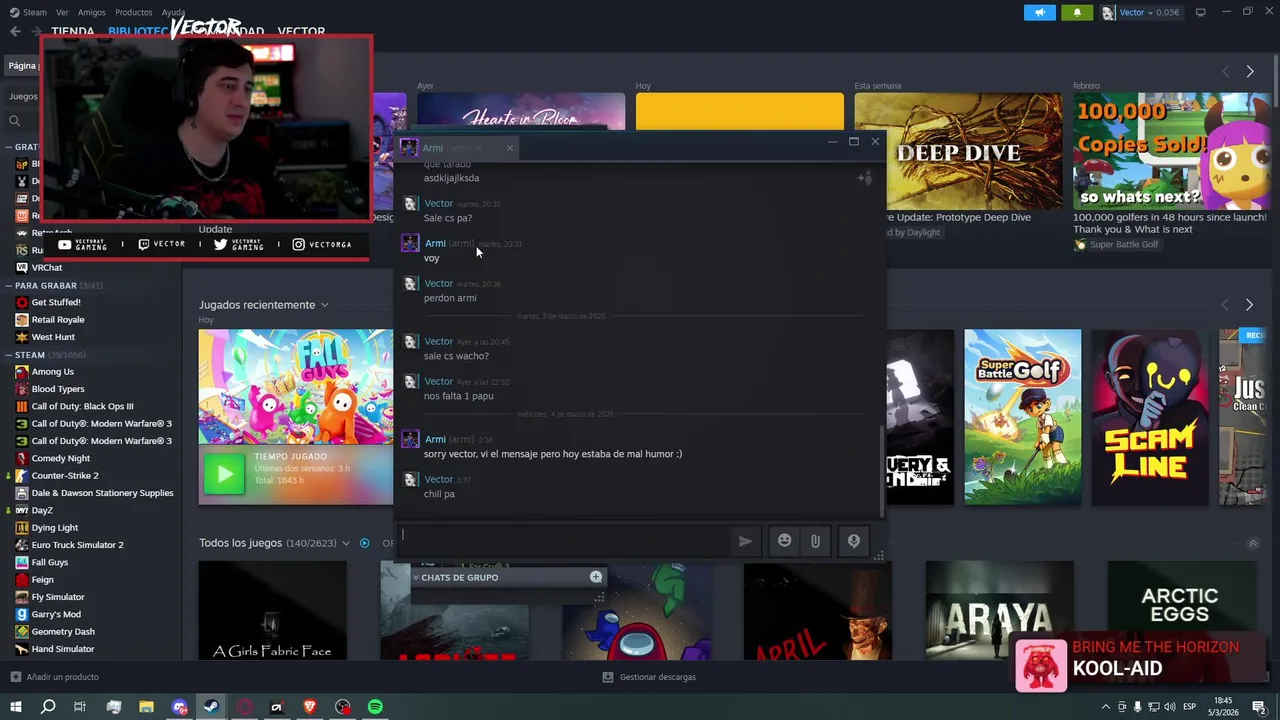Select Fly Simulator in the library list
Screen dimensions: 1280x720
pyautogui.click(x=57, y=597)
